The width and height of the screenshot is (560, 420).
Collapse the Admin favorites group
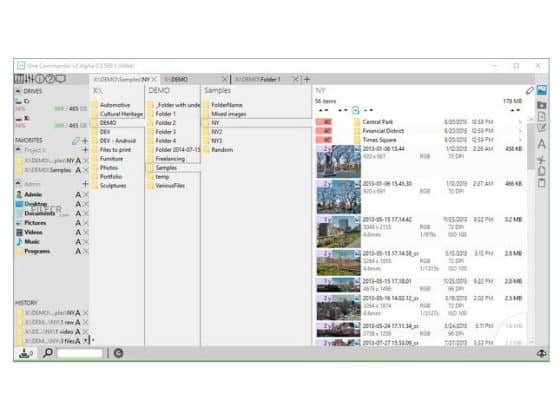18,184
